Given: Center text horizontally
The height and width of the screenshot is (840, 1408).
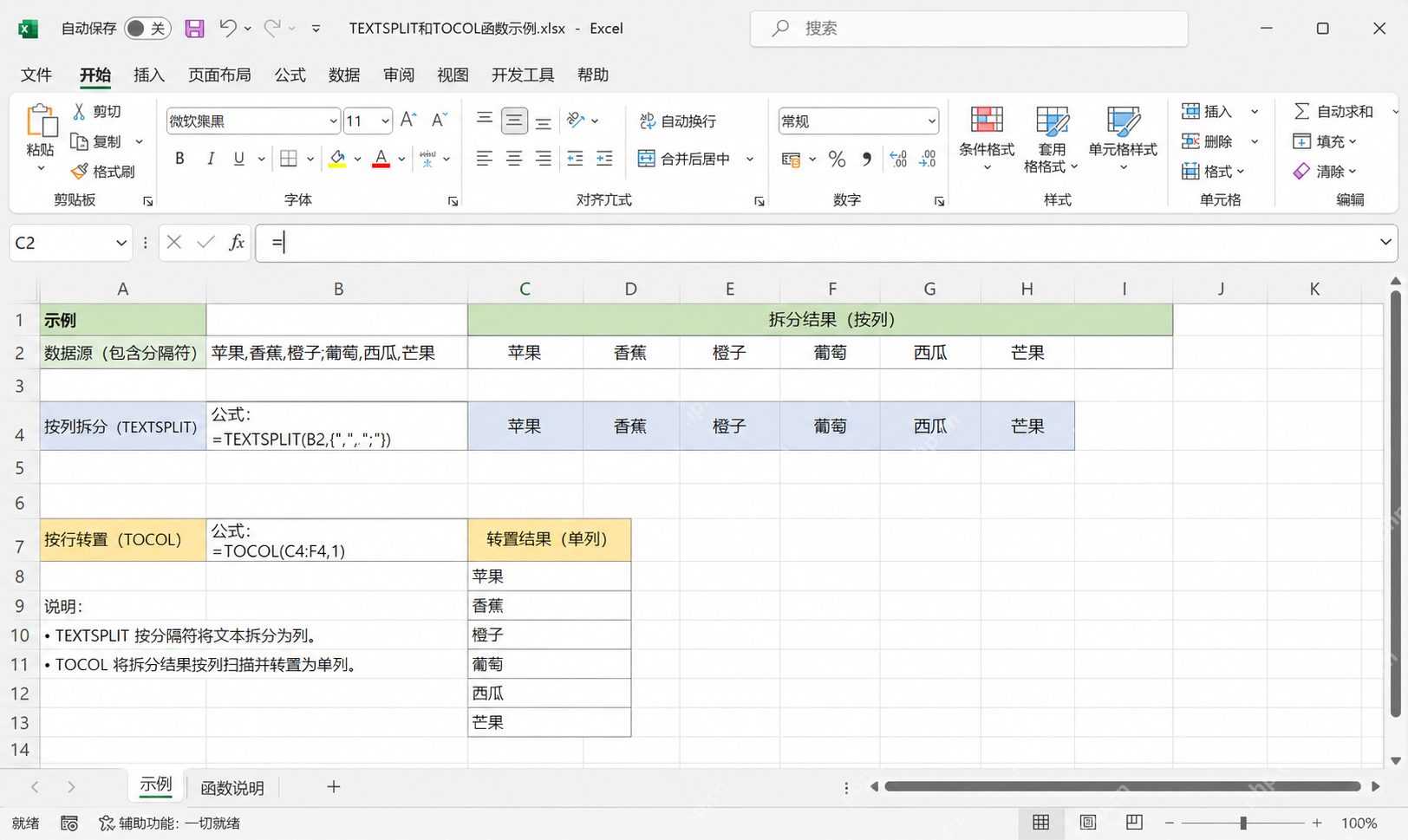Looking at the screenshot, I should coord(514,159).
